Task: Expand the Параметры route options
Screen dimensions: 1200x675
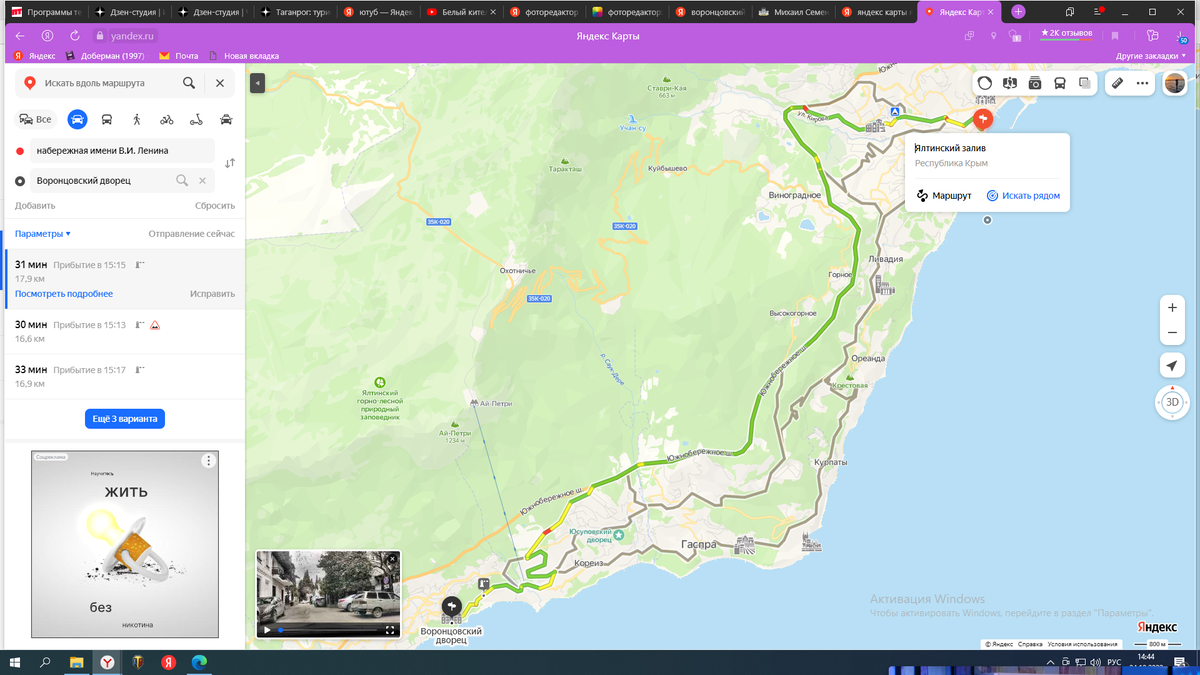Action: tap(43, 234)
